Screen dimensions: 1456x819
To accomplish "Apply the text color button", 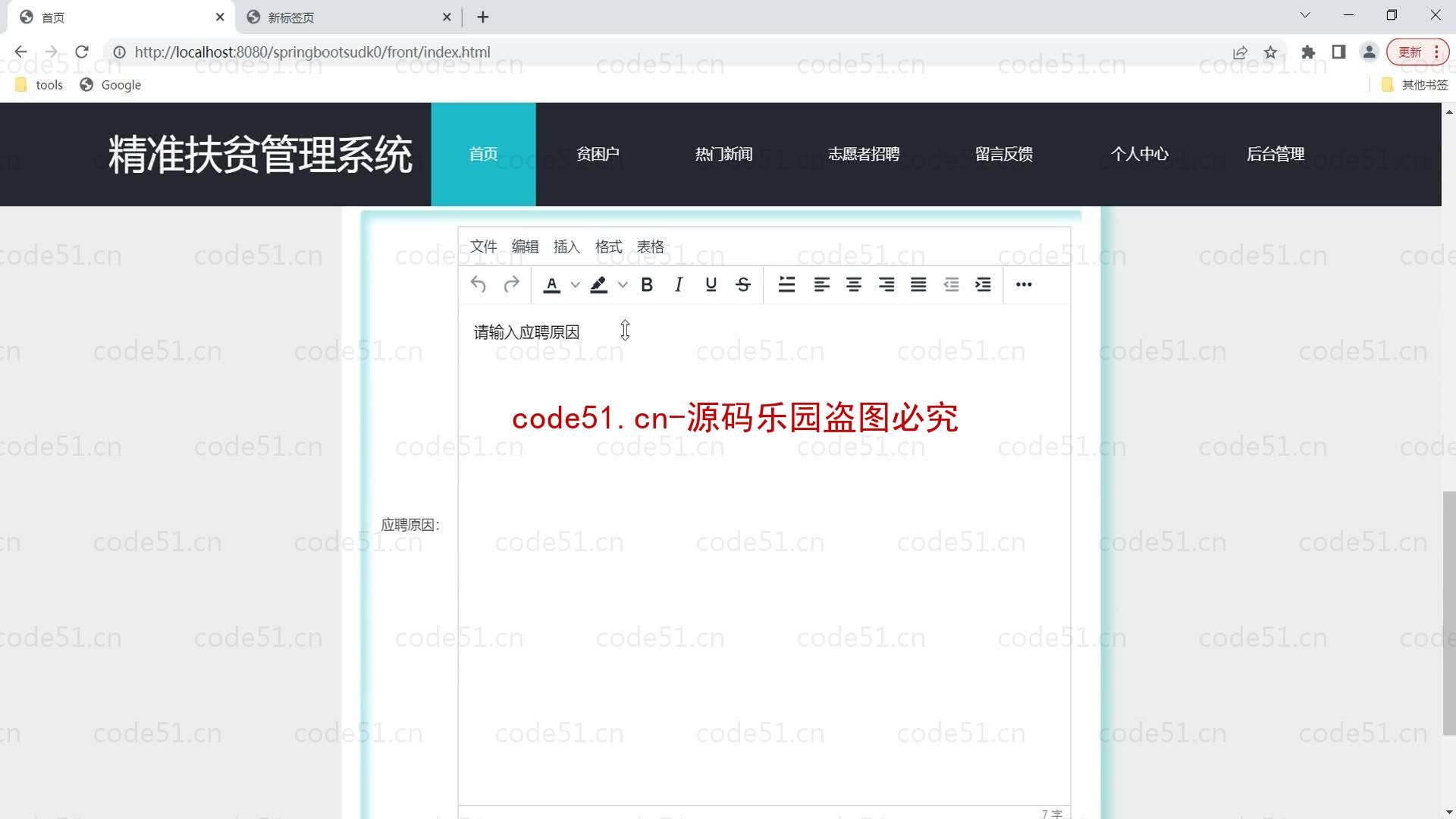I will pyautogui.click(x=552, y=284).
